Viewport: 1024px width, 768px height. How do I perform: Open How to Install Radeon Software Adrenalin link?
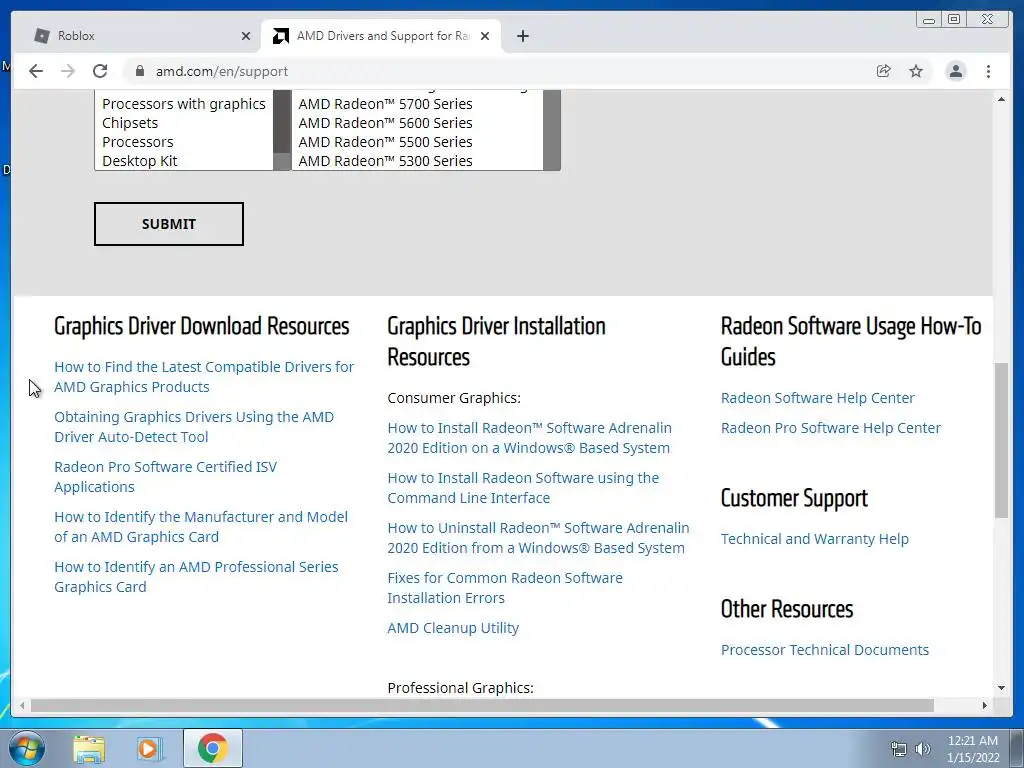click(x=530, y=438)
